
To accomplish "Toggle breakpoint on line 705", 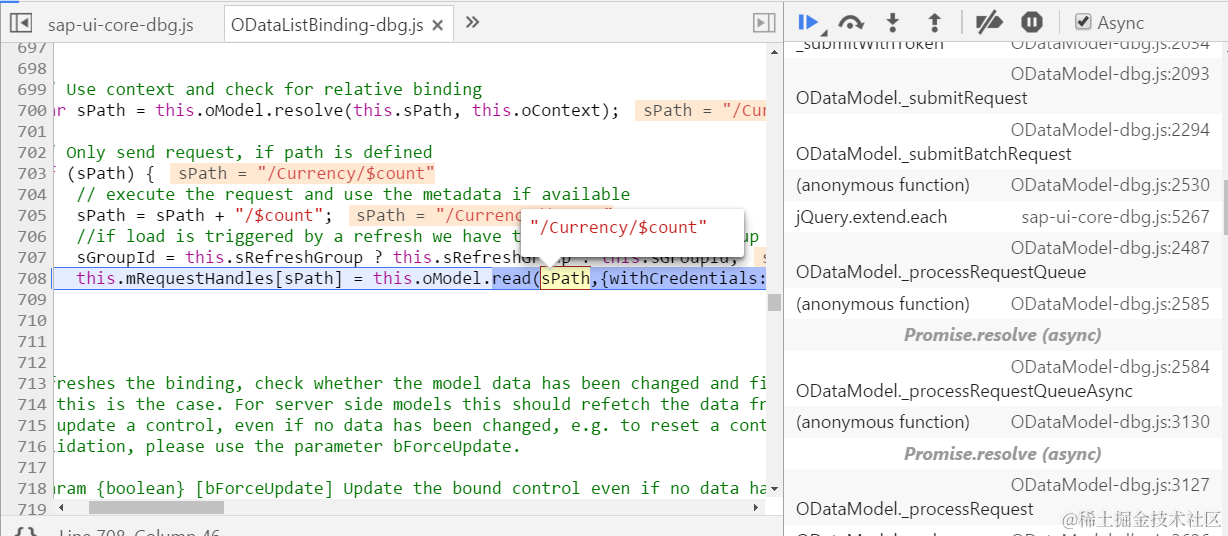I will 32,215.
